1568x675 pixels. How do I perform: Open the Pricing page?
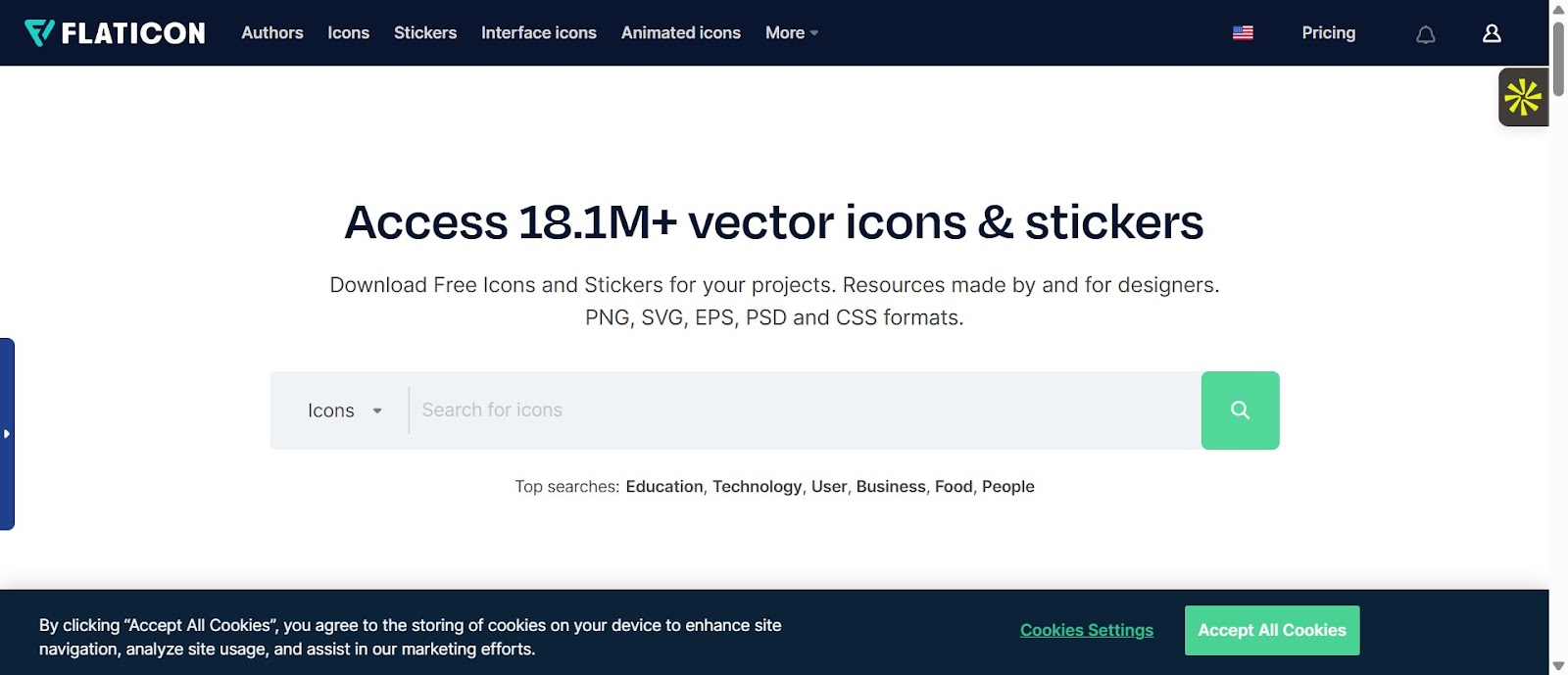[x=1329, y=32]
